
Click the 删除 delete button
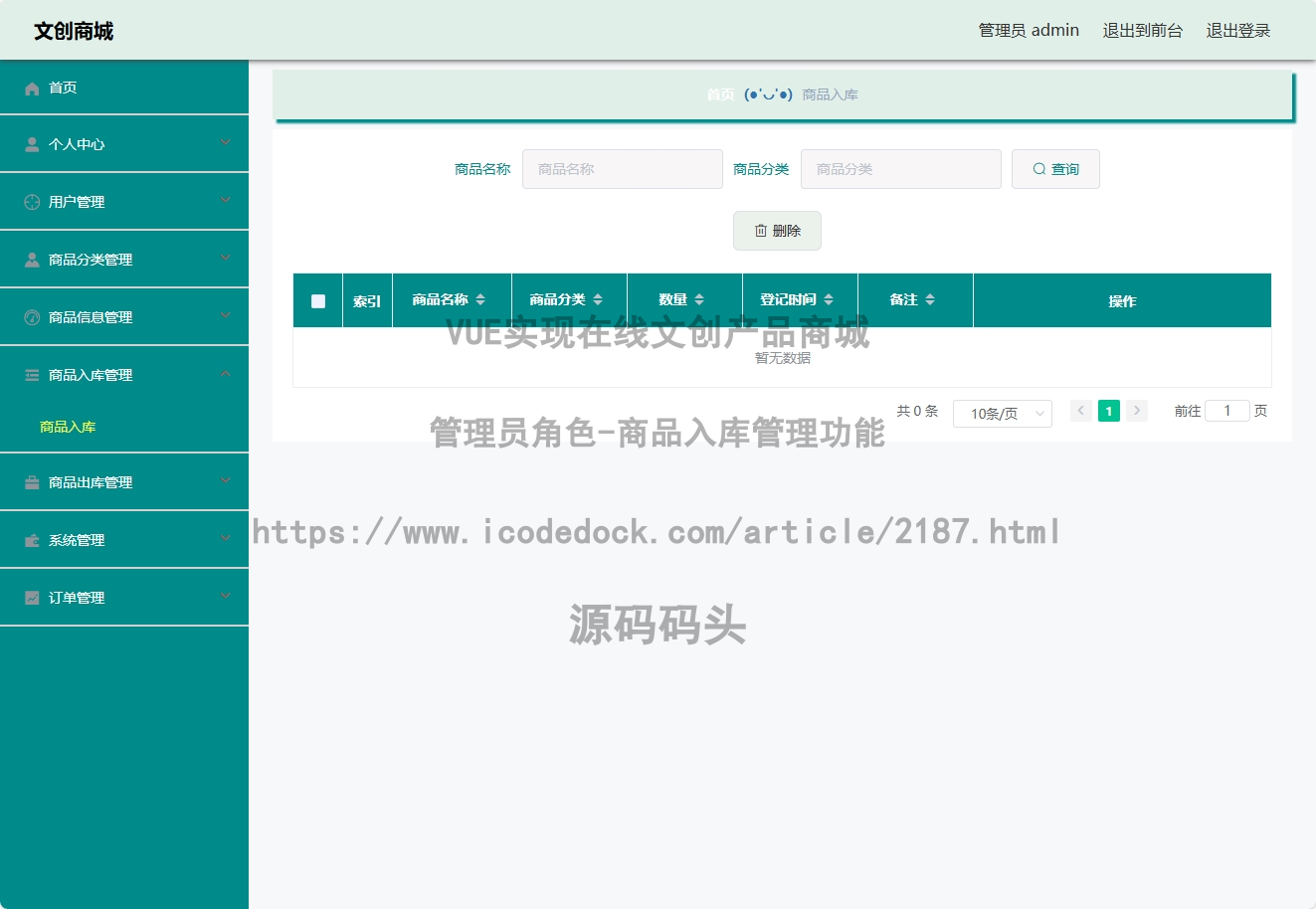pos(777,231)
